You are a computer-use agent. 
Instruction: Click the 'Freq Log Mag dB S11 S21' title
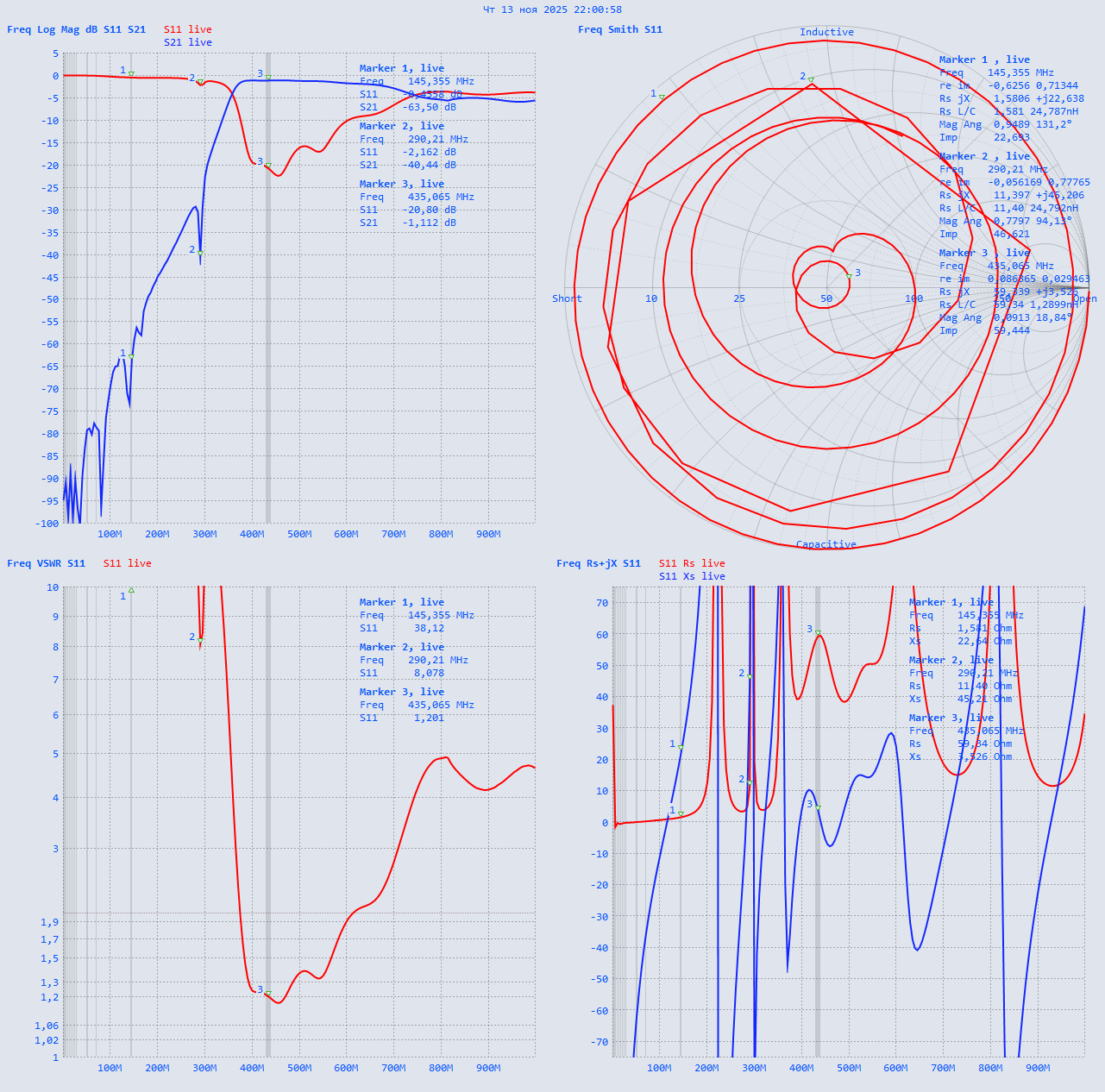(x=76, y=29)
